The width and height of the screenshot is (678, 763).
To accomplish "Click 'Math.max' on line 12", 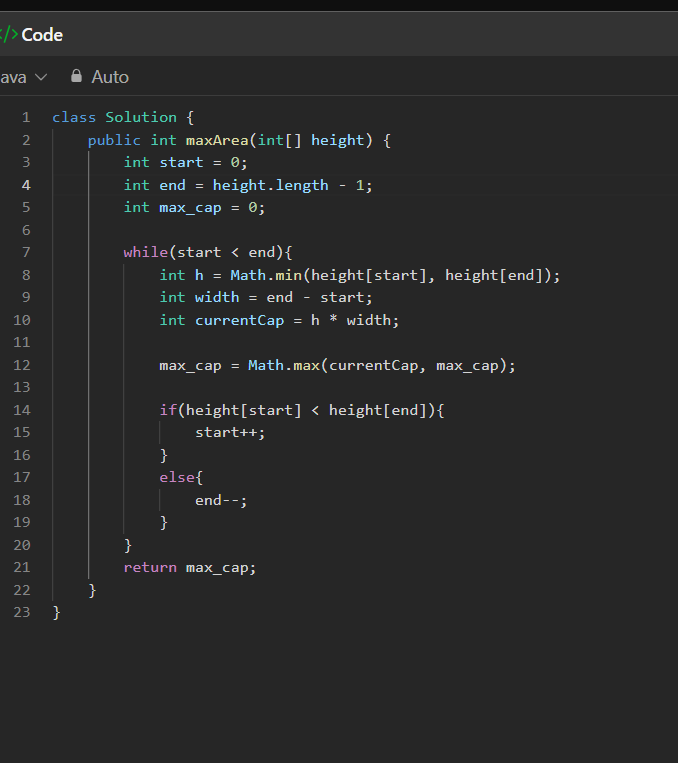I will point(284,365).
